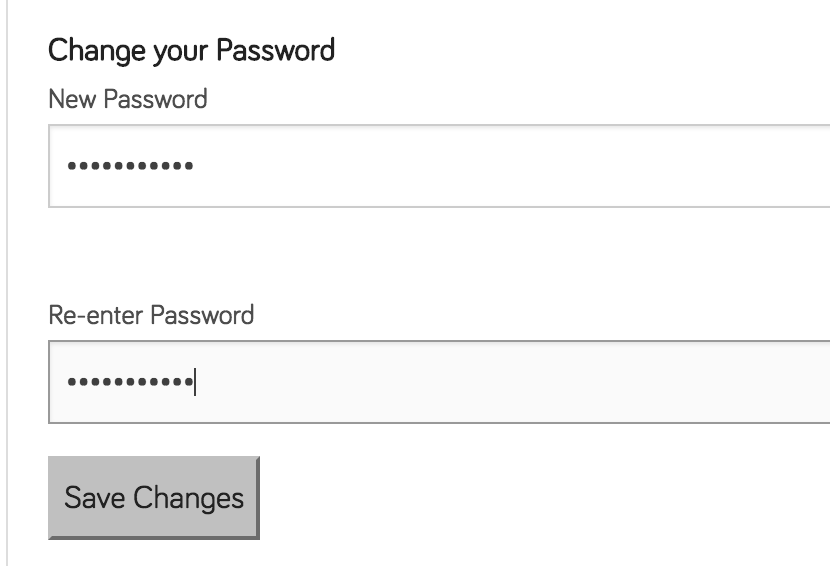The height and width of the screenshot is (566, 830).
Task: Click the Save Changes button
Action: coord(154,498)
